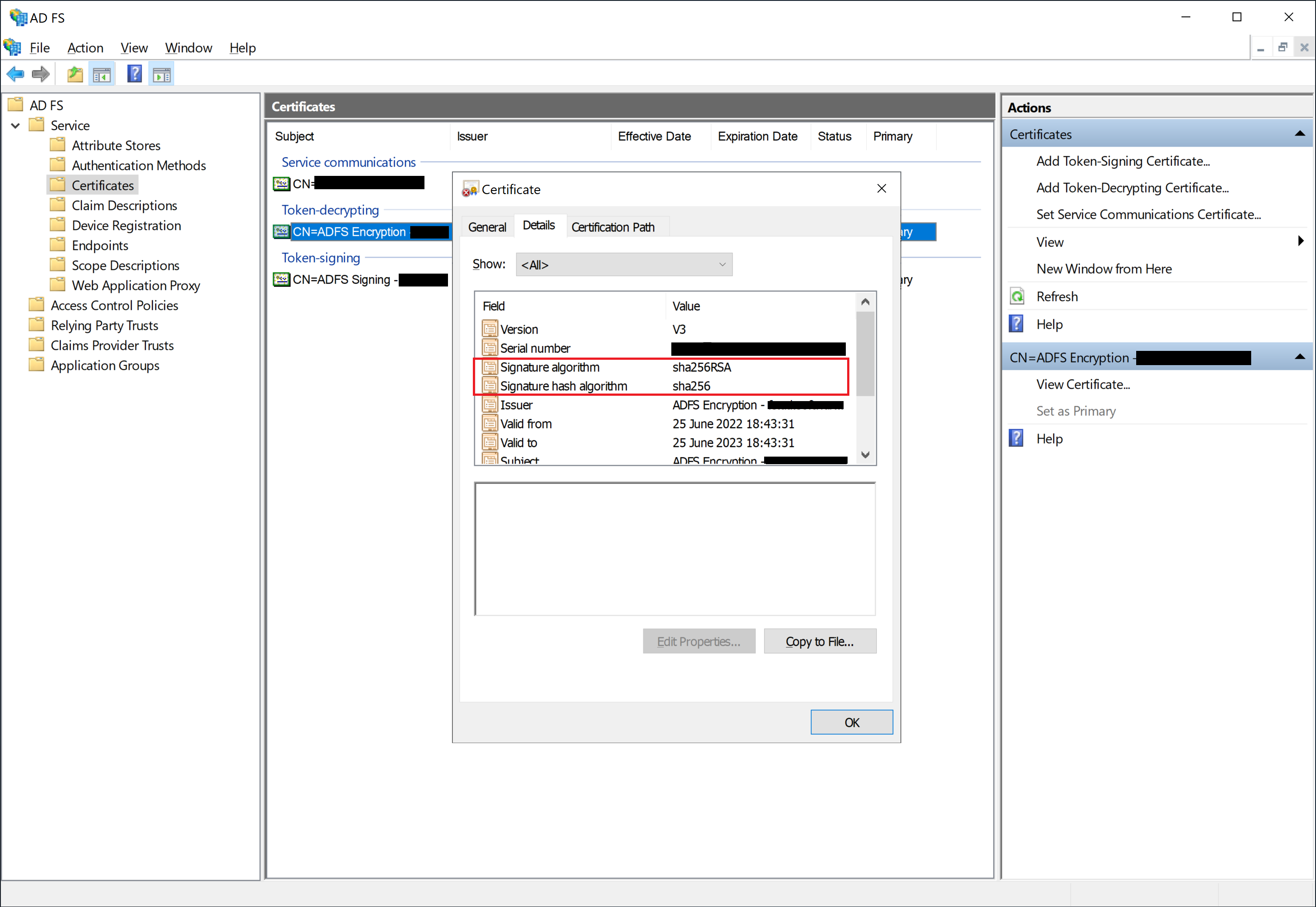Image resolution: width=1316 pixels, height=907 pixels.
Task: Click the field list scroll down arrow
Action: click(x=865, y=455)
